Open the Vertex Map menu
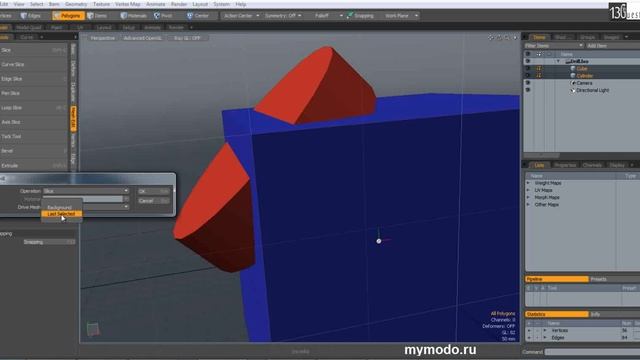The height and width of the screenshot is (360, 640). coord(127,4)
